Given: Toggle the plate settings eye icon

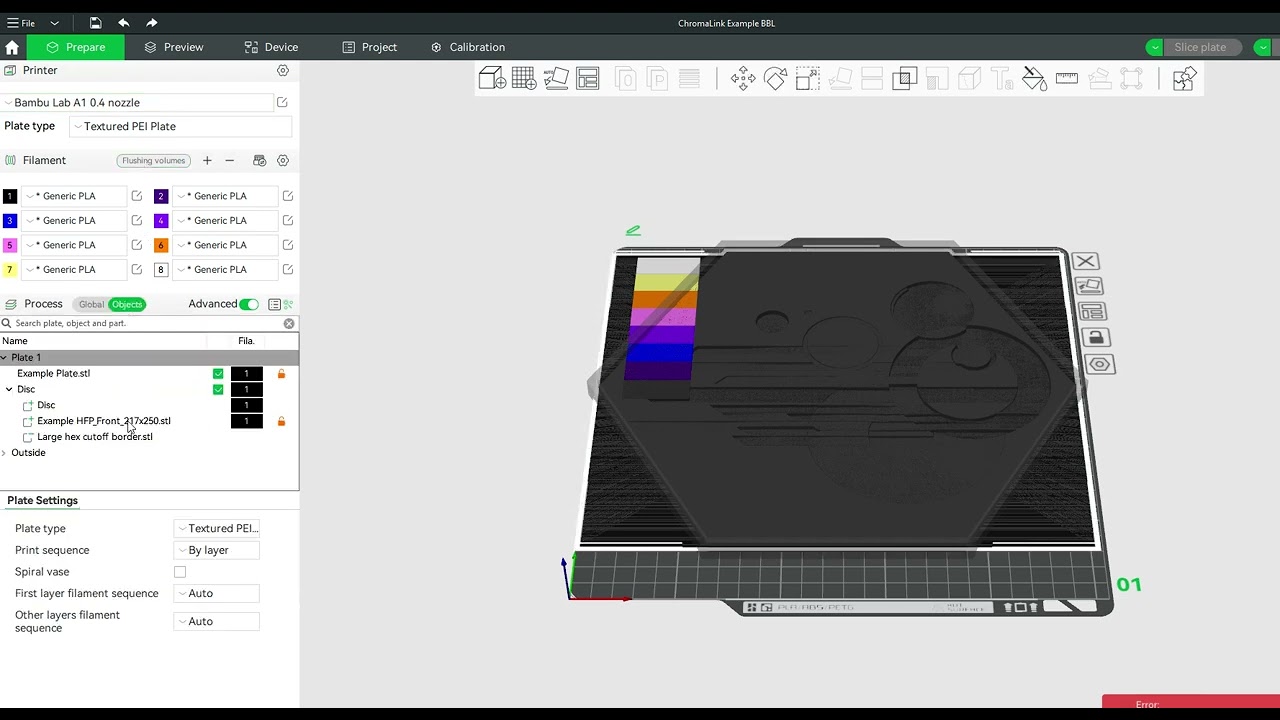Looking at the screenshot, I should 1100,364.
